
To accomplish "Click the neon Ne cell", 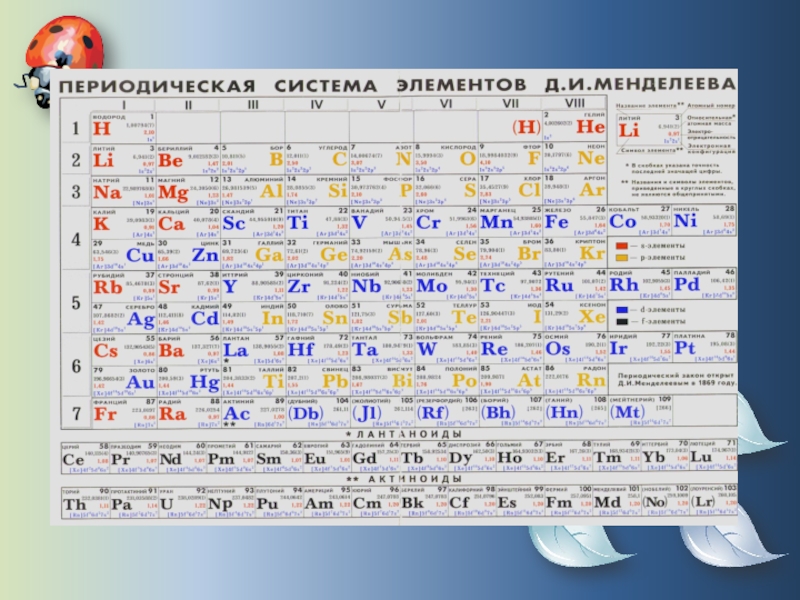I will (574, 158).
